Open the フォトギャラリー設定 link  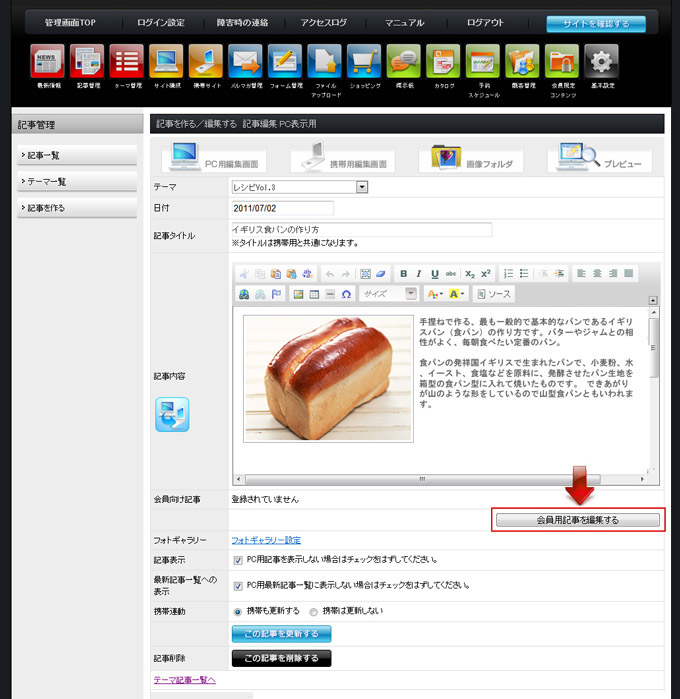point(266,540)
